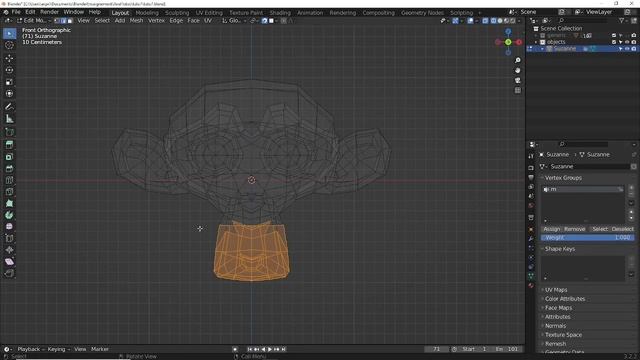Expand the Normals panel
The height and width of the screenshot is (360, 640).
(555, 326)
